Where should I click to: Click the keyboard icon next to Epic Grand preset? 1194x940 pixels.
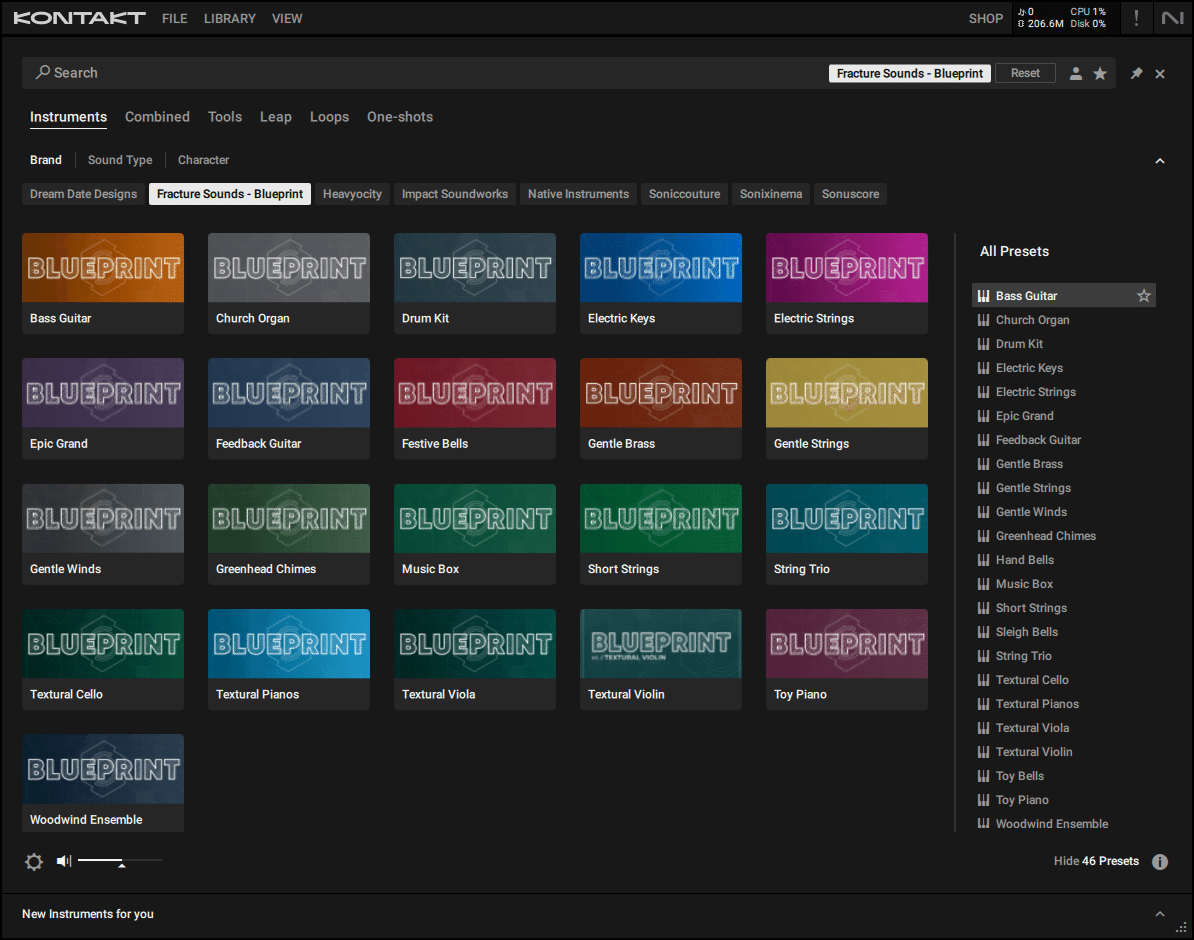983,416
